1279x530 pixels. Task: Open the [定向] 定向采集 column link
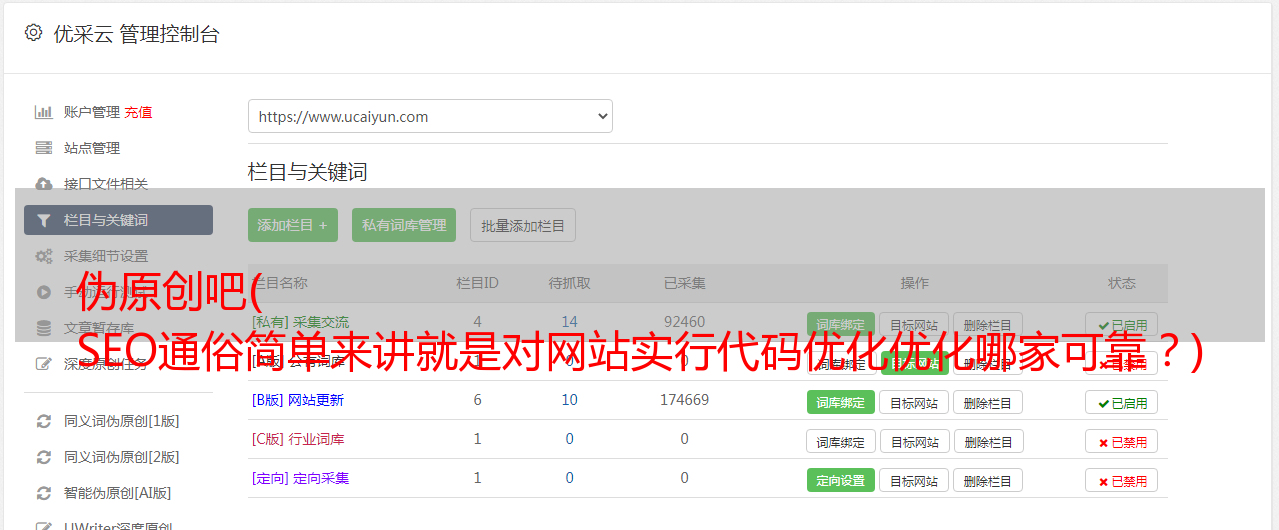click(301, 478)
